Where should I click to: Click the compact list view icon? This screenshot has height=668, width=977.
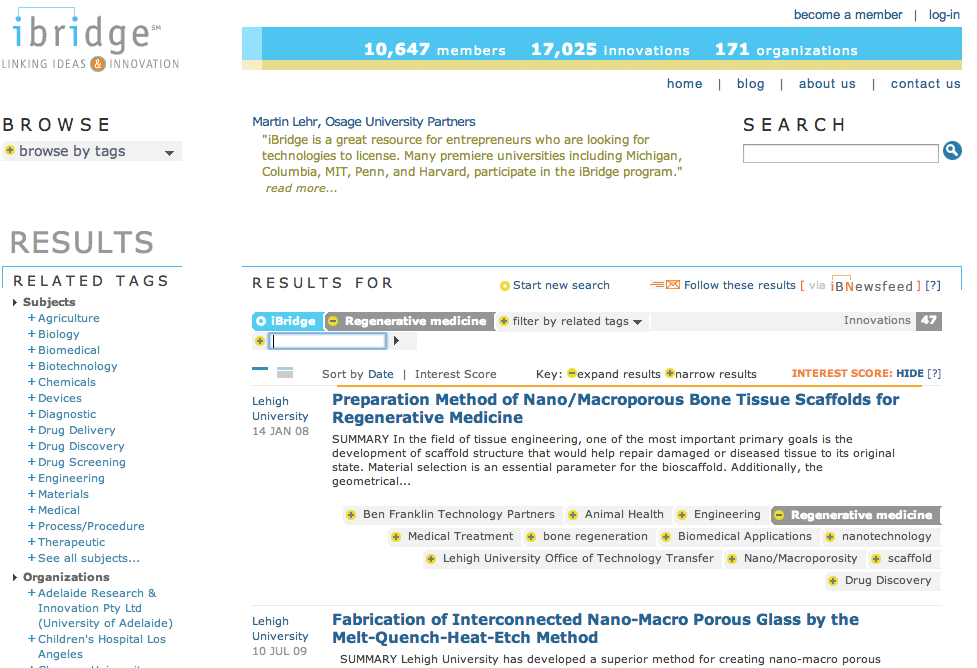pos(260,369)
